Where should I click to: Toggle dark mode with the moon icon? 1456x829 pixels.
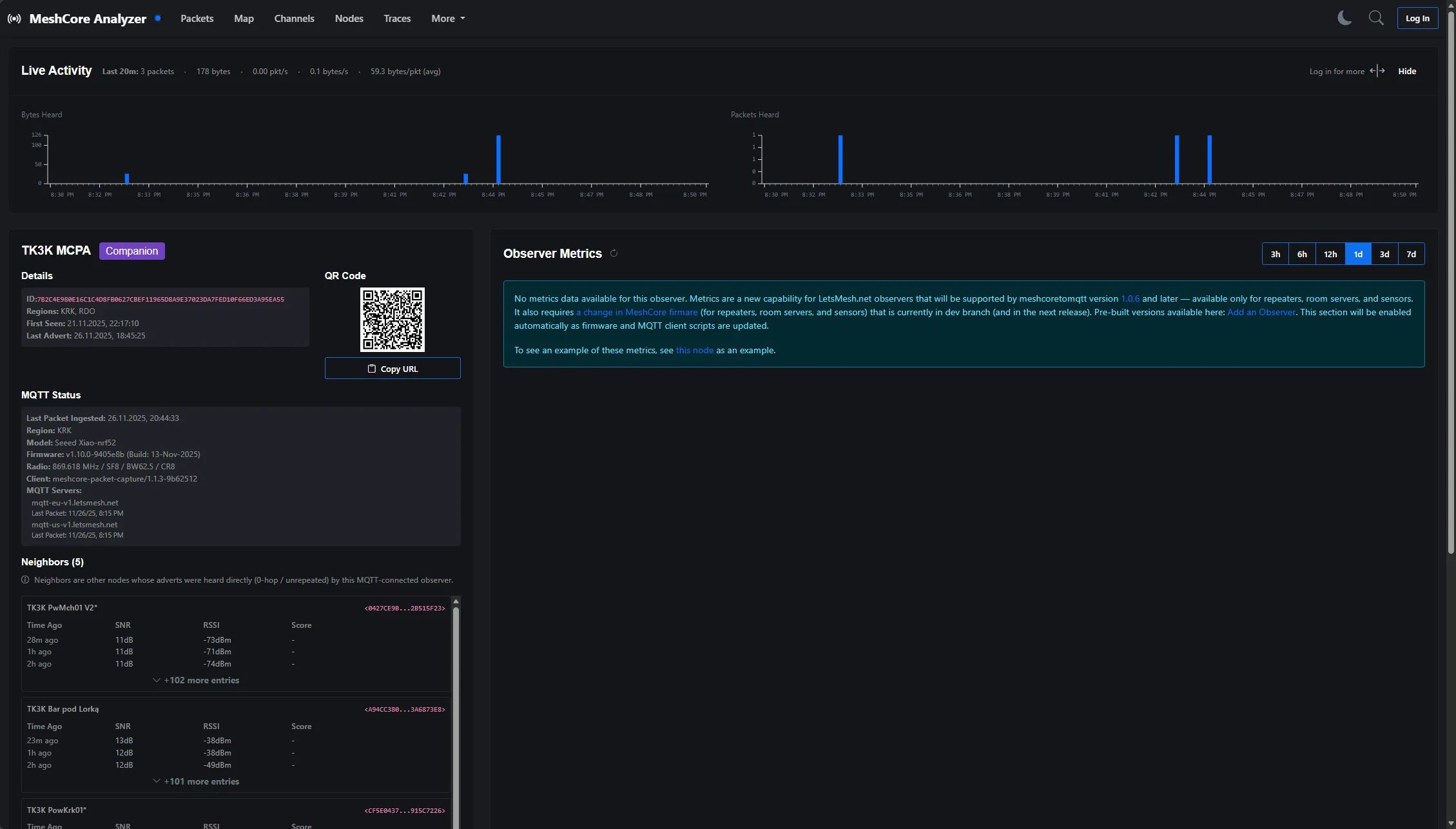[1344, 18]
